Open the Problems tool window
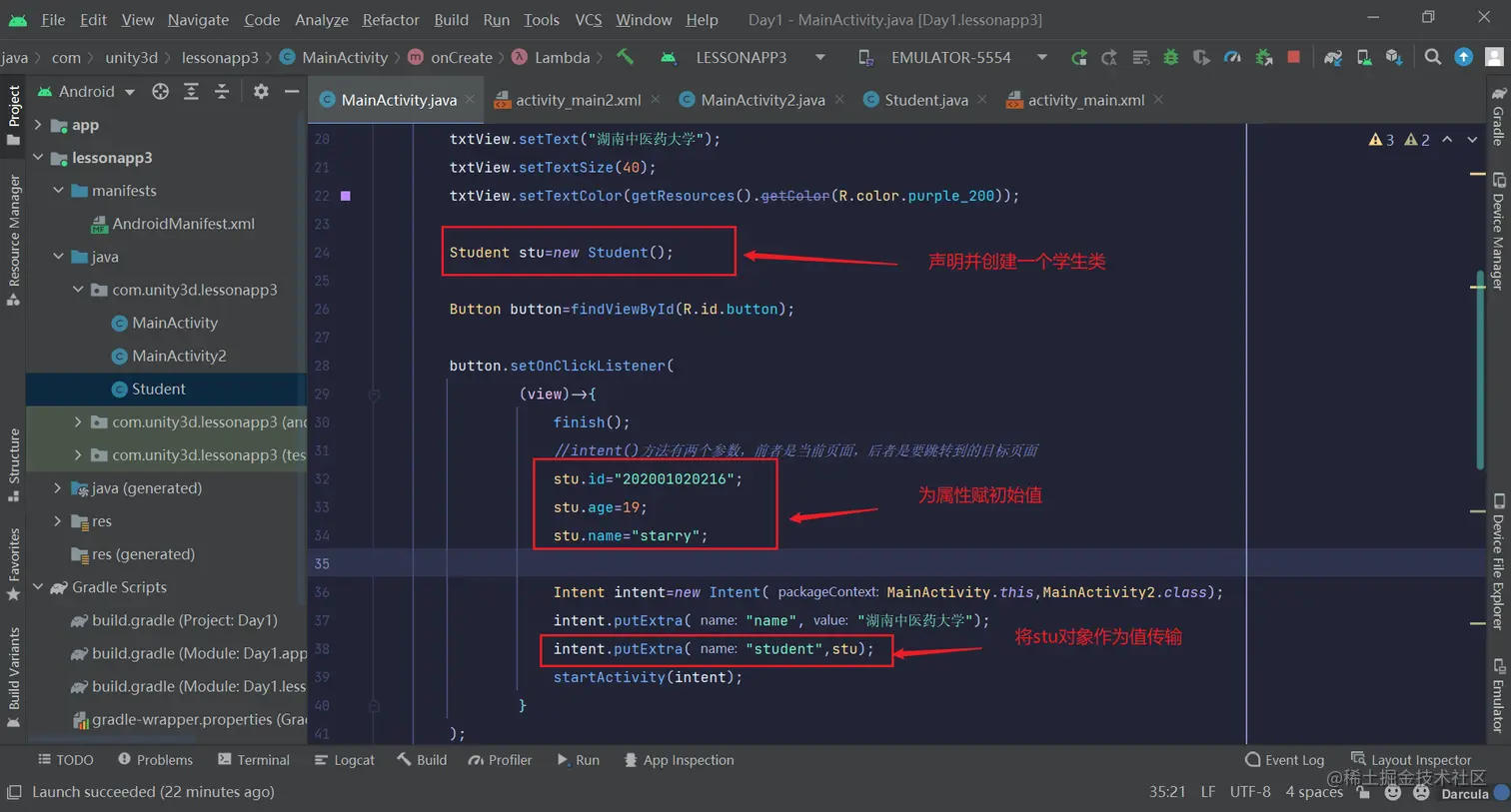Image resolution: width=1511 pixels, height=812 pixels. [155, 760]
